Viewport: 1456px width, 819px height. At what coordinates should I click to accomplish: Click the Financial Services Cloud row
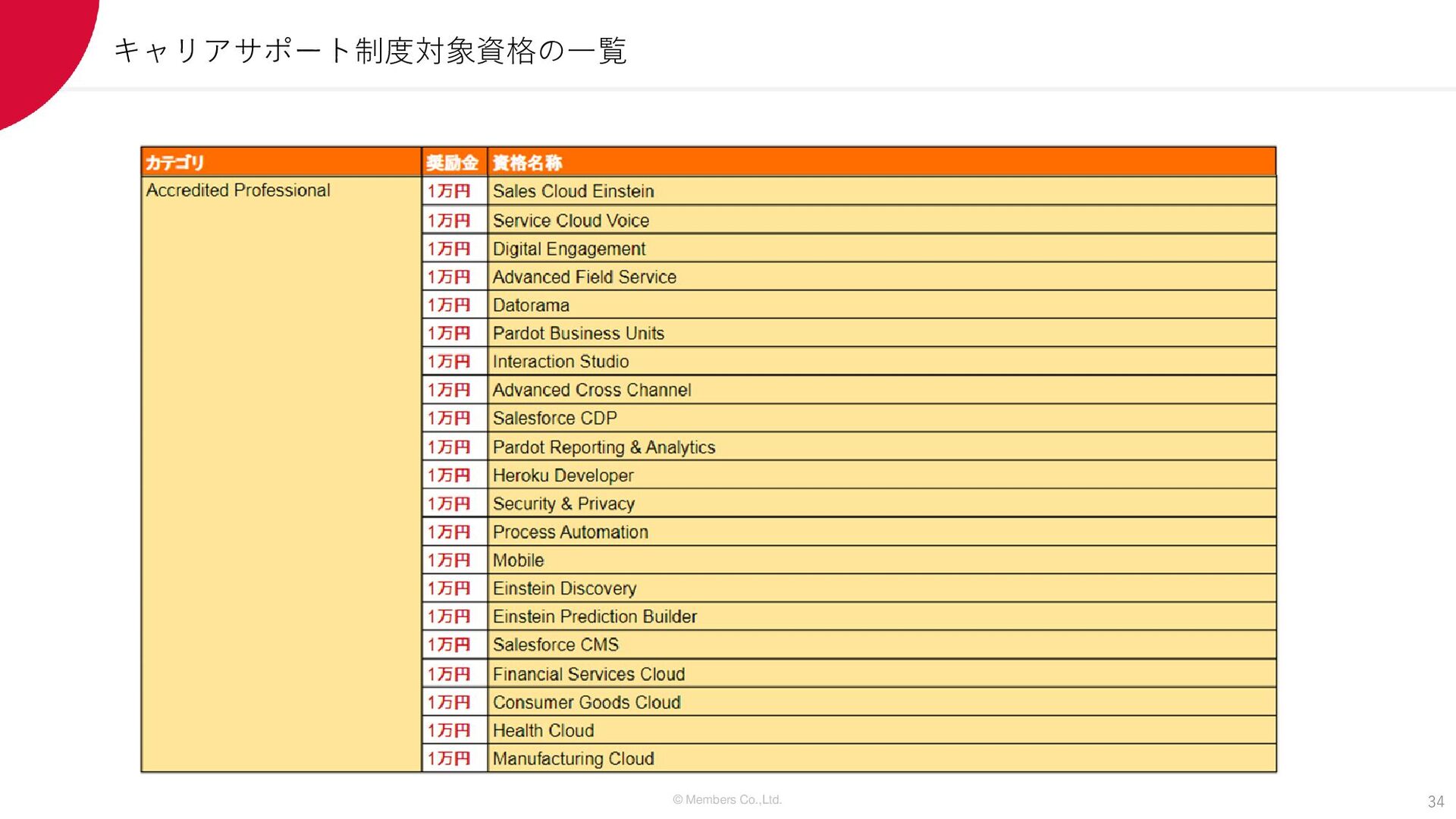point(882,673)
